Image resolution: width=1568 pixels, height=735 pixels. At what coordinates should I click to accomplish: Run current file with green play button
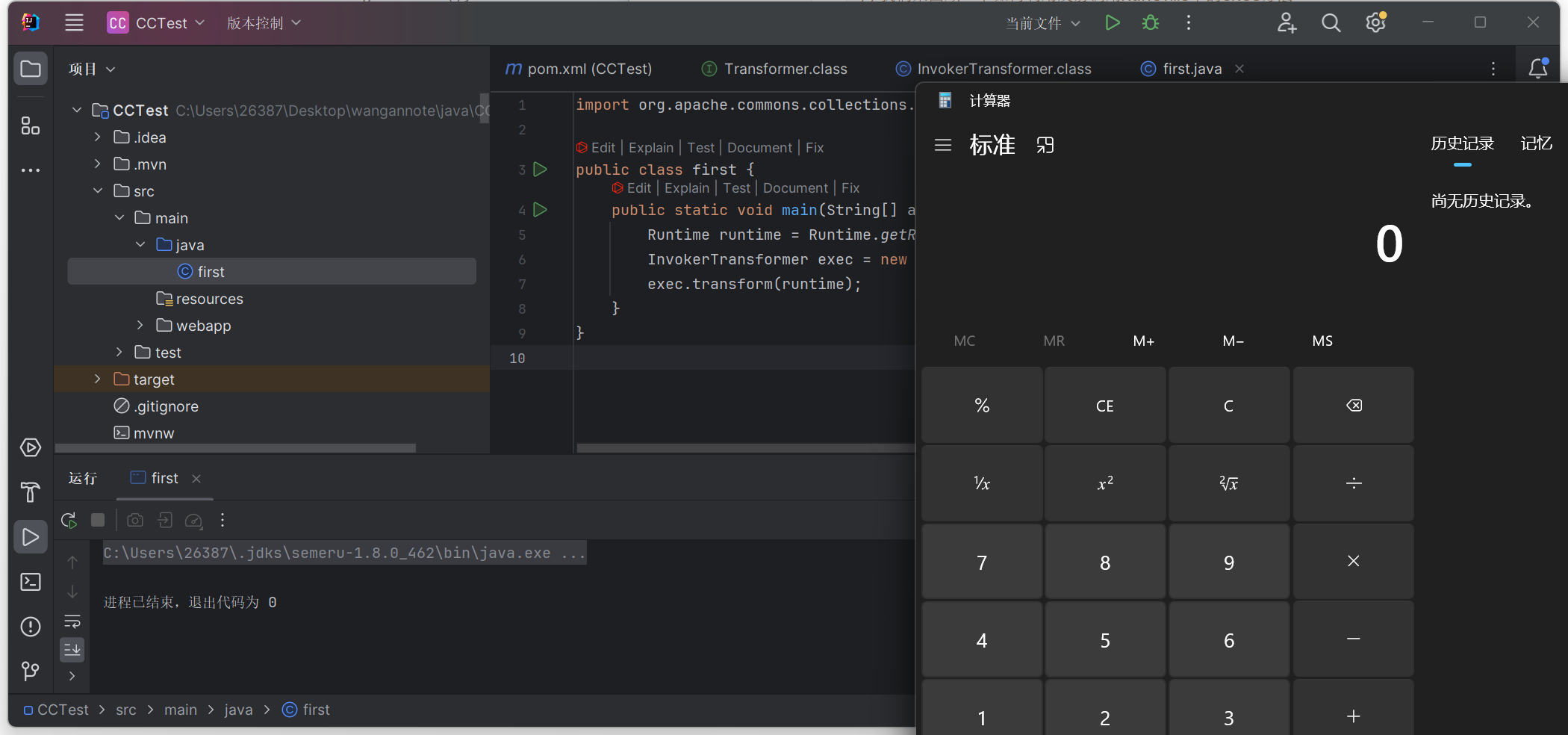click(1112, 23)
